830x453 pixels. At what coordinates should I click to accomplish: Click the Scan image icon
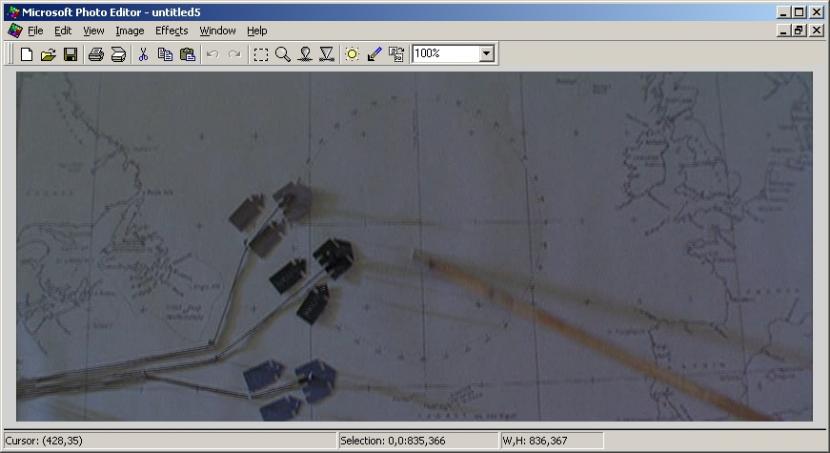[118, 54]
